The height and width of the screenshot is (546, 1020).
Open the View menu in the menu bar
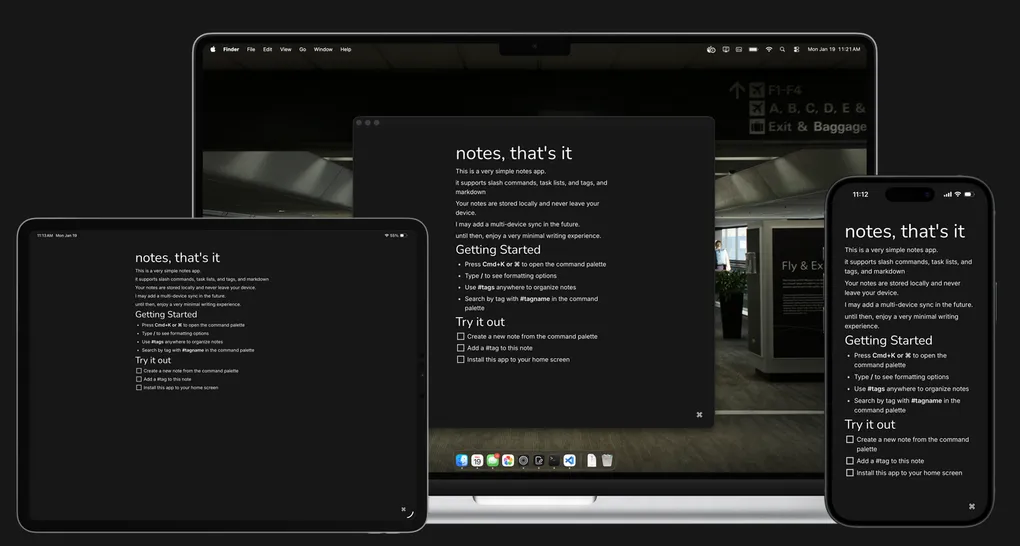(x=285, y=49)
